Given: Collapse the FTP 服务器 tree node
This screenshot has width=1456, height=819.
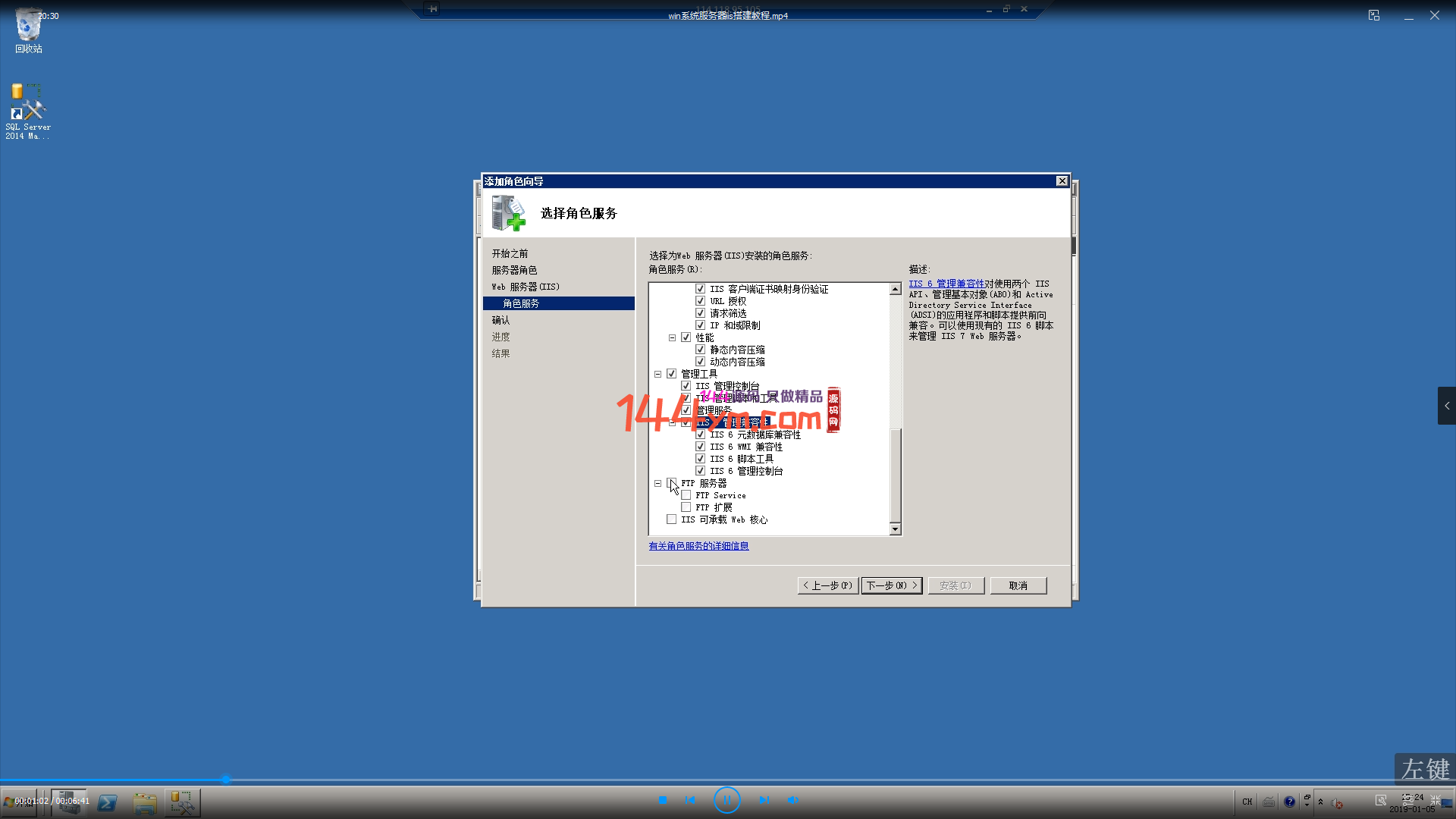Looking at the screenshot, I should [657, 483].
